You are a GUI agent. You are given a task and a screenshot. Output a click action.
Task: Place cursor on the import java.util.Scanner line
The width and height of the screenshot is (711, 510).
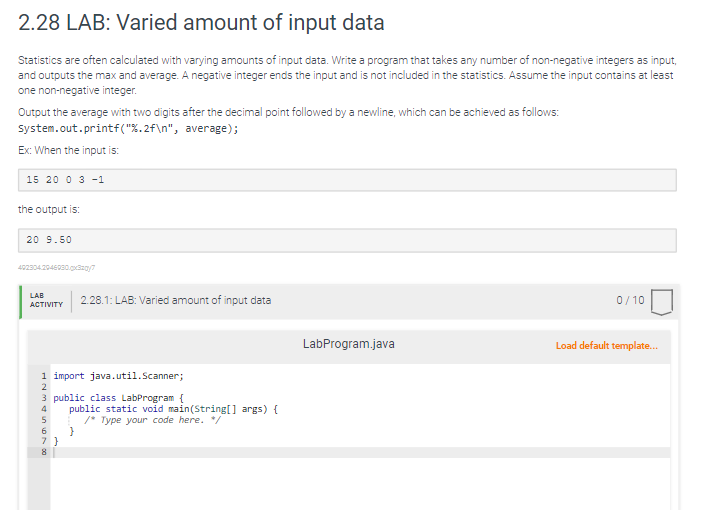click(118, 376)
